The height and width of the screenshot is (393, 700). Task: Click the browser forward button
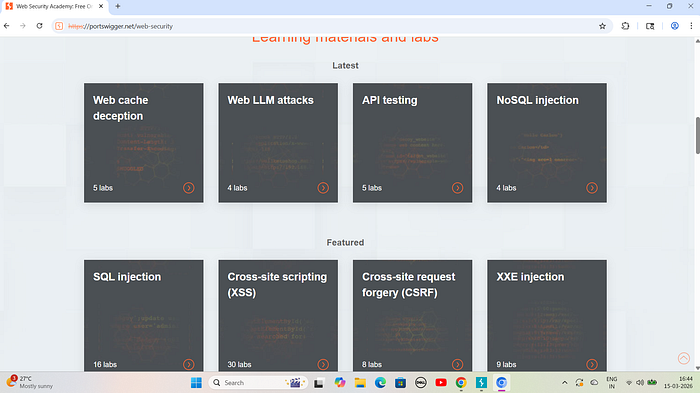pos(23,26)
